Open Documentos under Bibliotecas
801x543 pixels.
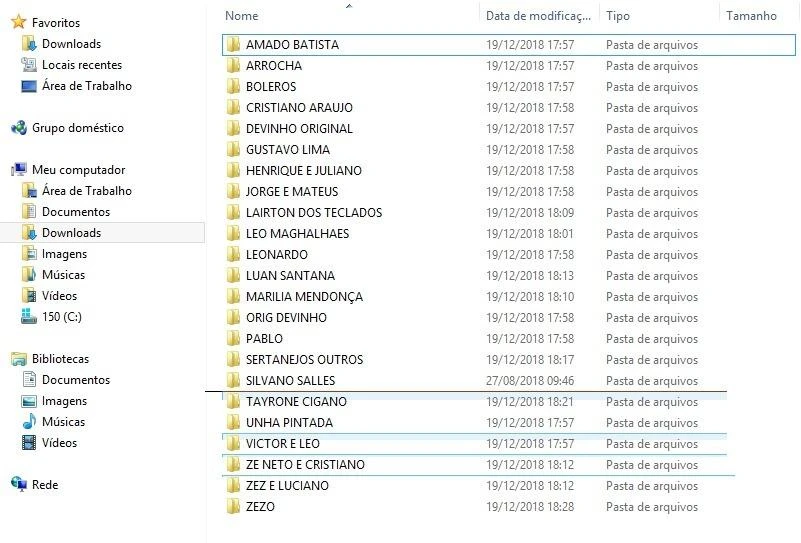[66, 380]
